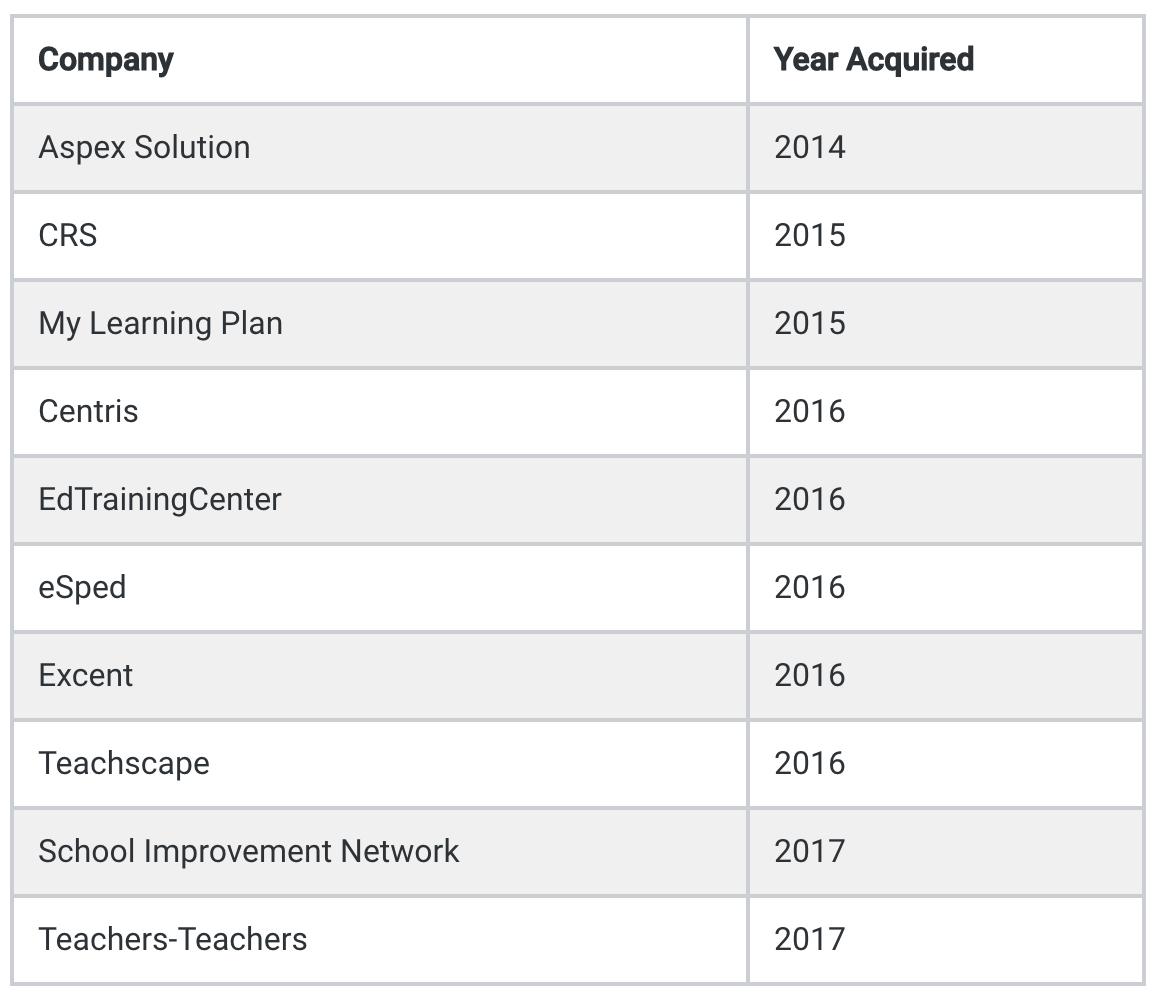The width and height of the screenshot is (1158, 1000).
Task: Select the CRS company cell
Action: tap(380, 236)
